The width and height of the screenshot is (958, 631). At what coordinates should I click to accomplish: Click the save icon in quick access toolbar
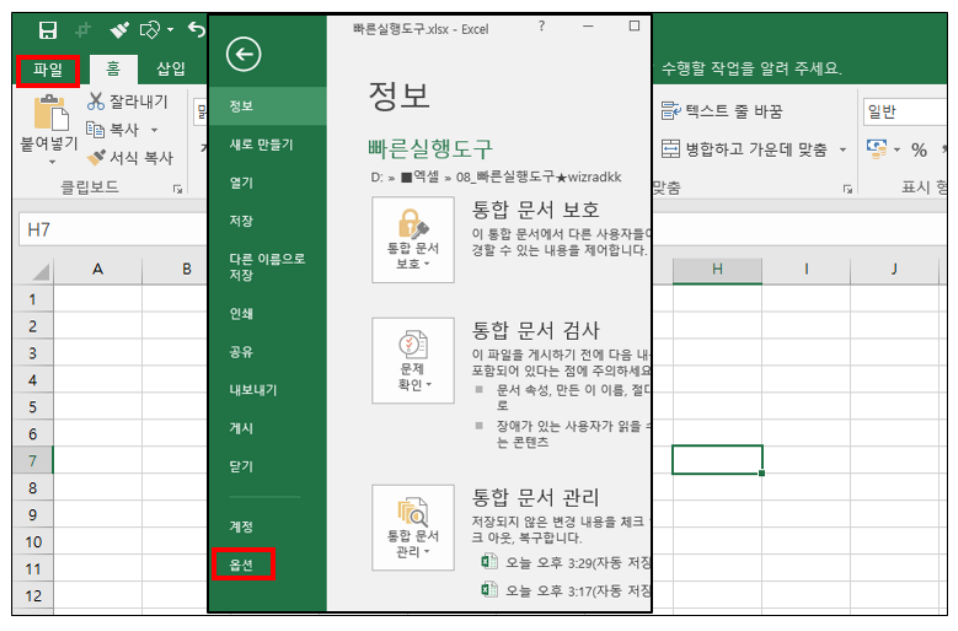(x=48, y=30)
